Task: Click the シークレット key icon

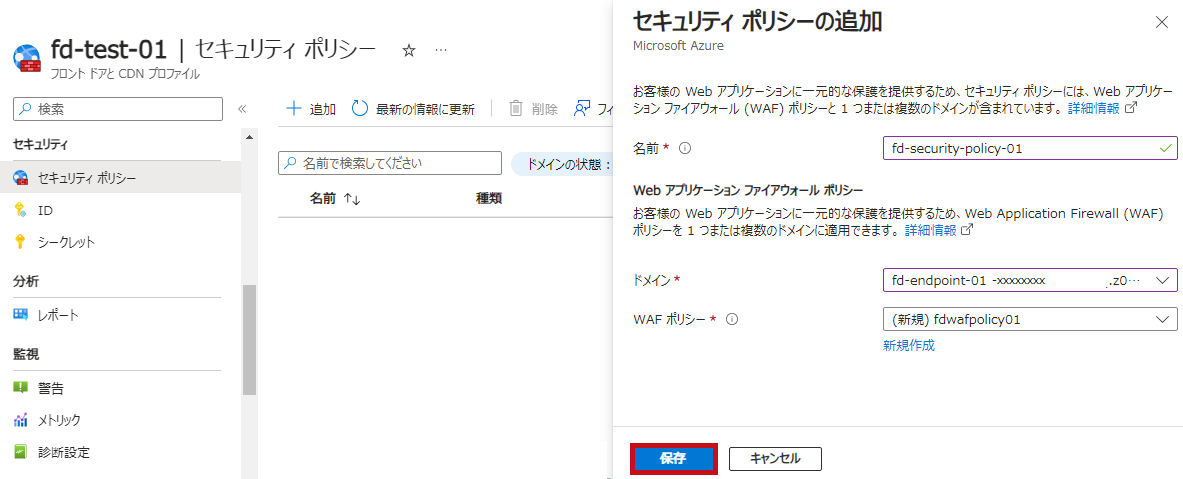Action: pos(20,242)
